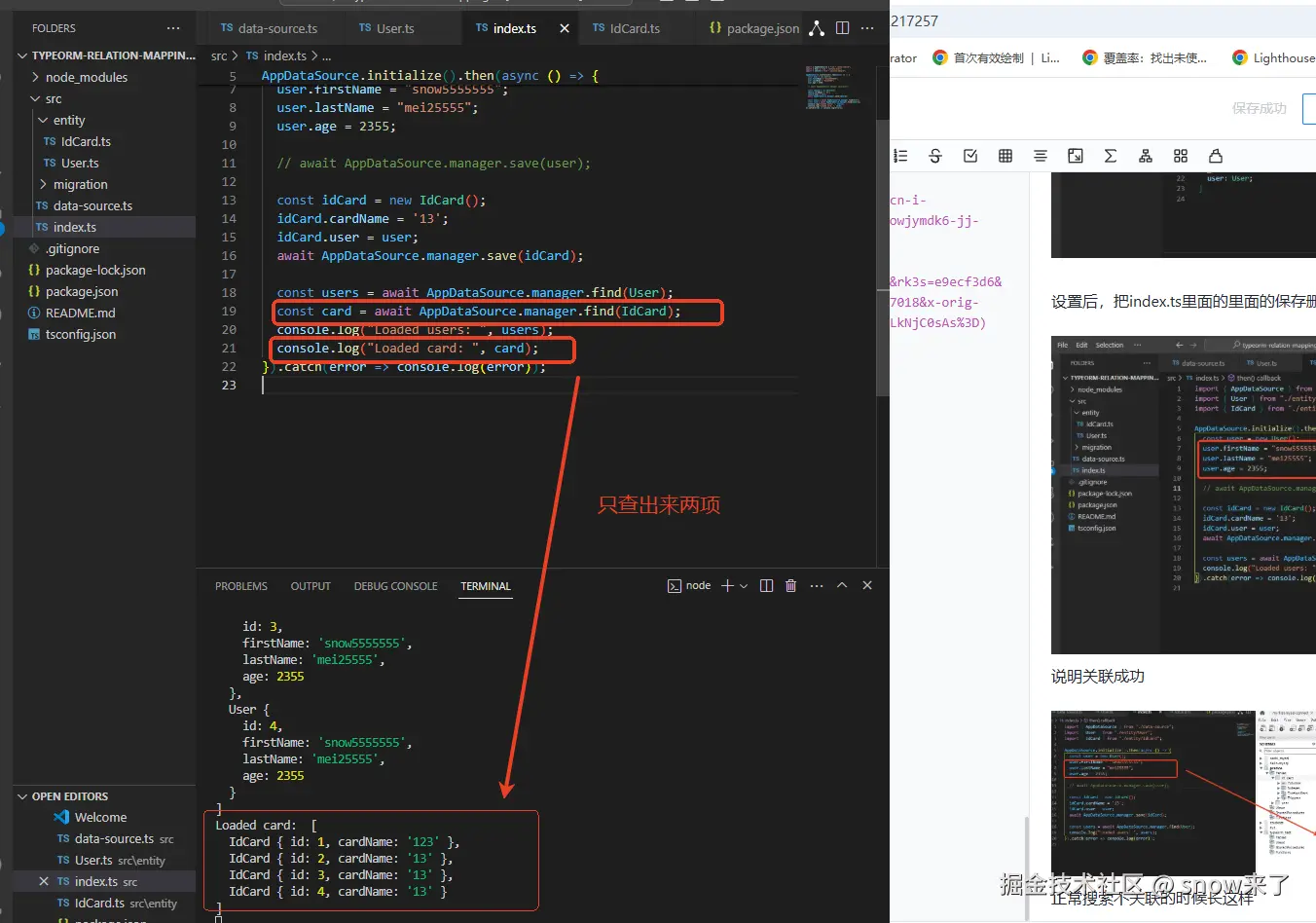
Task: Click the src breadcrumb segment
Action: pyautogui.click(x=219, y=56)
